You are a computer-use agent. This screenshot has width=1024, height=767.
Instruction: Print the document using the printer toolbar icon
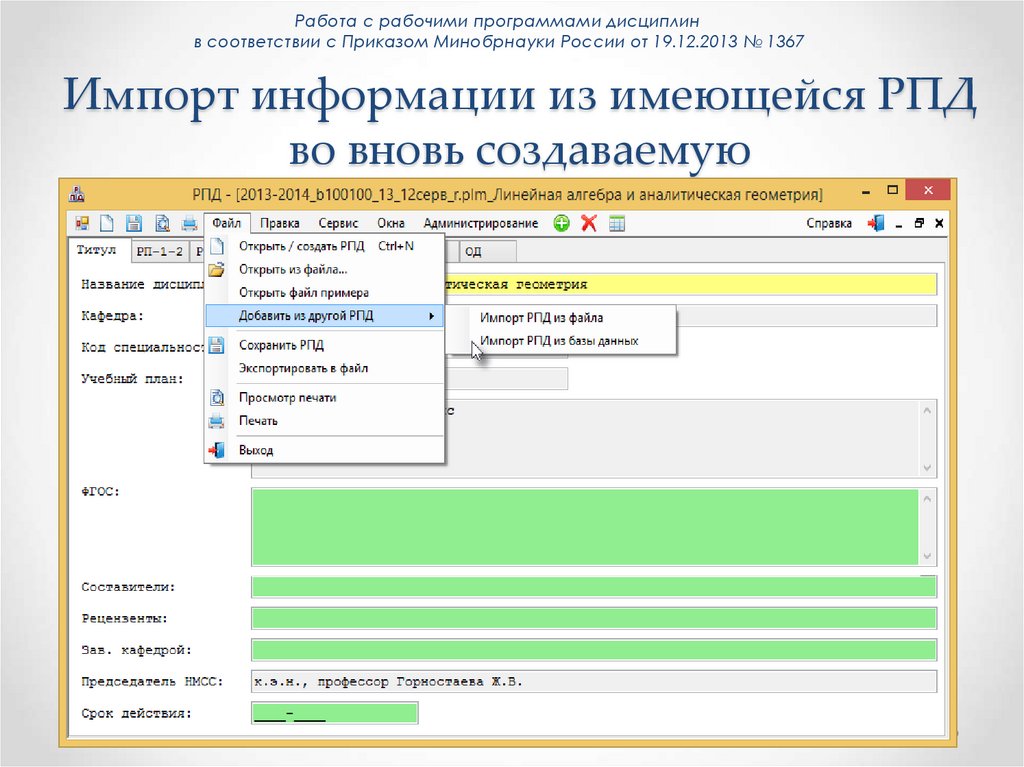(188, 222)
